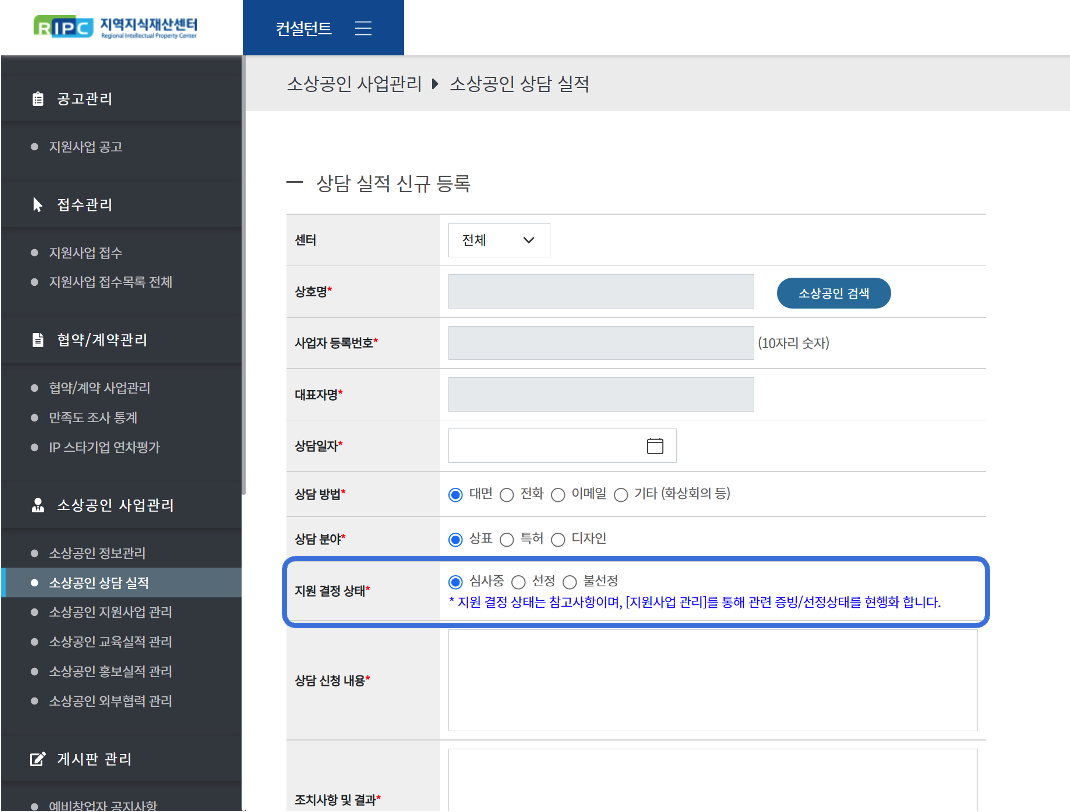
Task: Click the edit icon beside 게시판 관리
Action: (x=38, y=760)
